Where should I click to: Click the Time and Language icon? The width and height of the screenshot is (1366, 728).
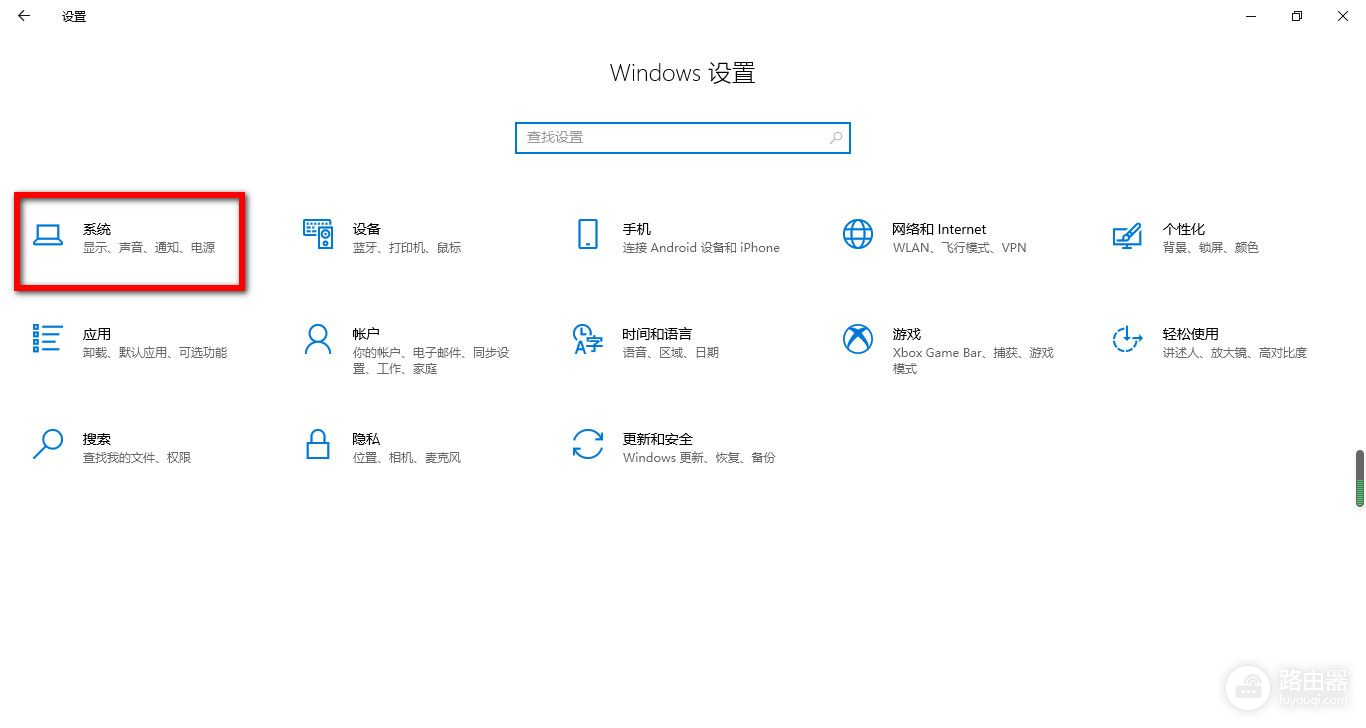click(587, 339)
